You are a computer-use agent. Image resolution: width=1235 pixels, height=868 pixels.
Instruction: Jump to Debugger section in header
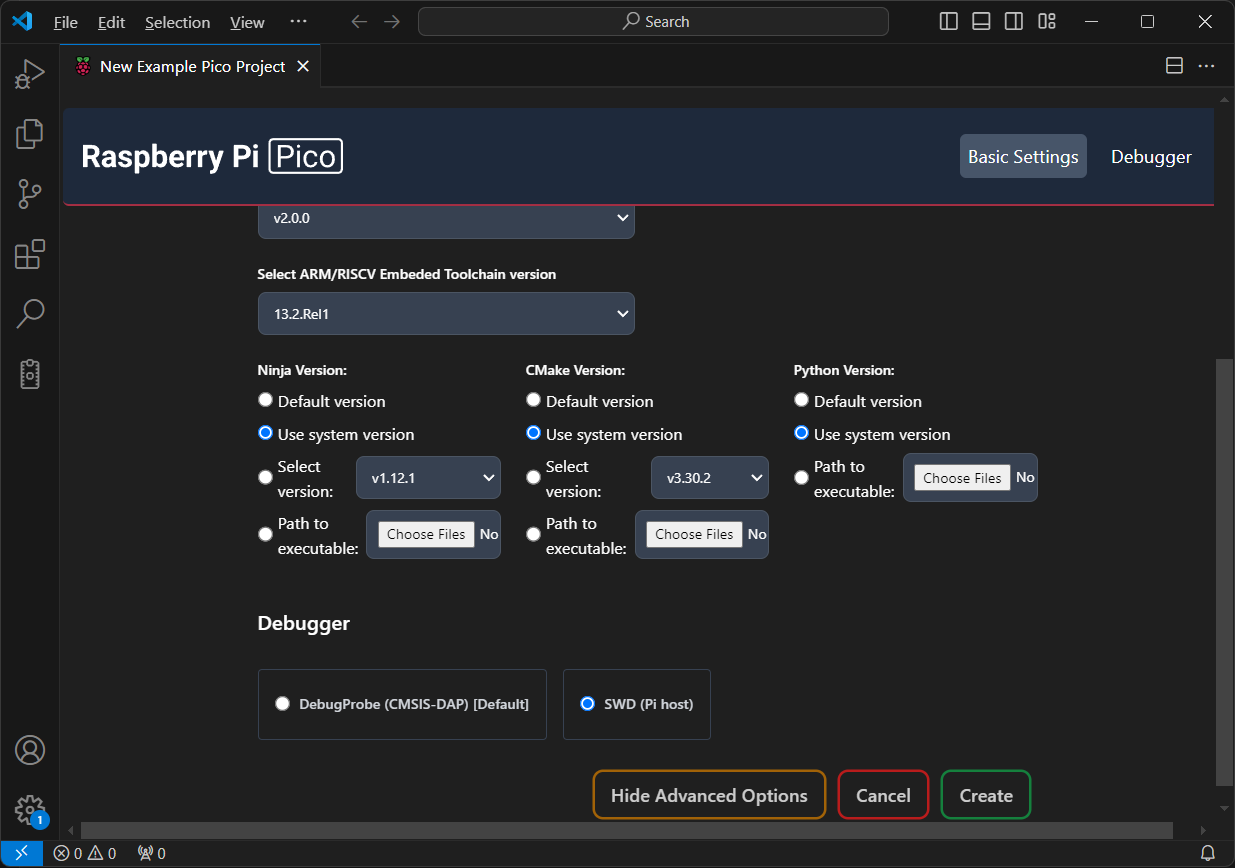(x=1151, y=156)
